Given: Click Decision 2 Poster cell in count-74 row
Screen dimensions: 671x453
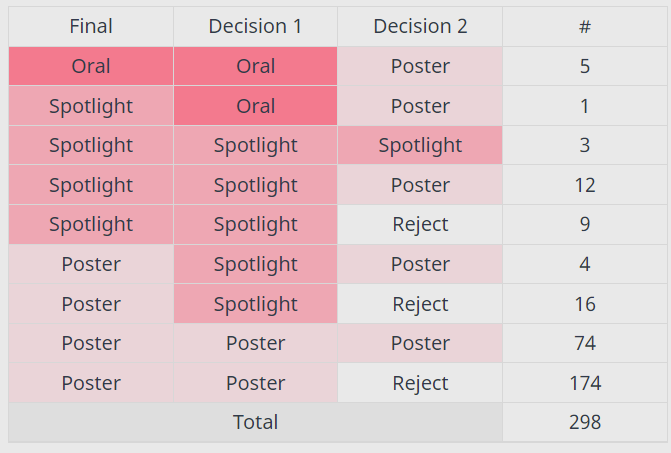Looking at the screenshot, I should point(420,343).
